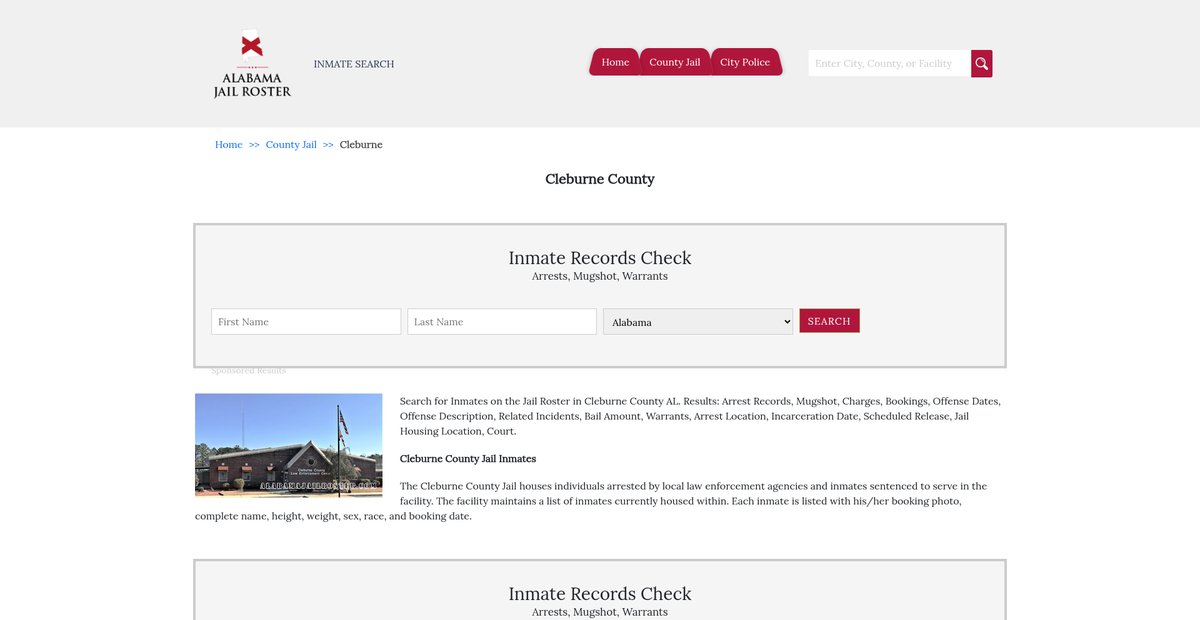Click the Sponsored Results label
Viewport: 1200px width, 620px height.
[x=249, y=371]
